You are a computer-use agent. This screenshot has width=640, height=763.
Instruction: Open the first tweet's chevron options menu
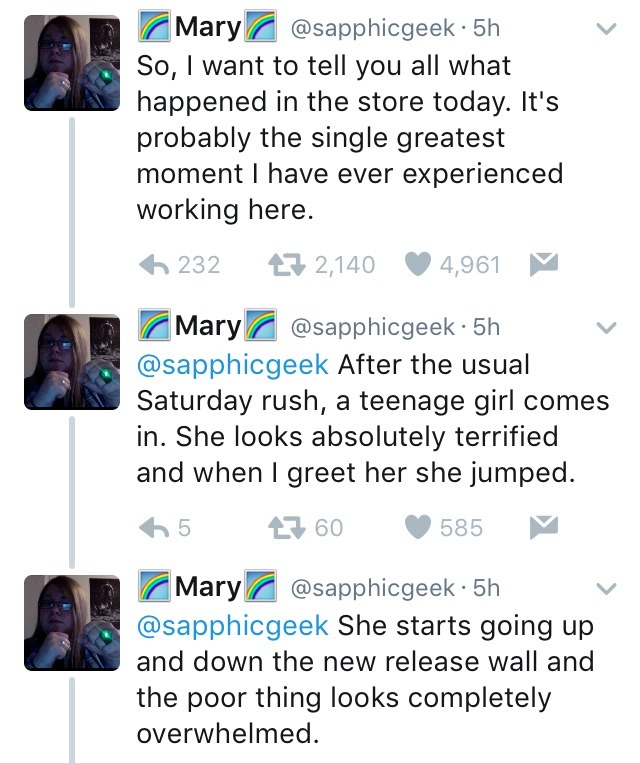(604, 32)
